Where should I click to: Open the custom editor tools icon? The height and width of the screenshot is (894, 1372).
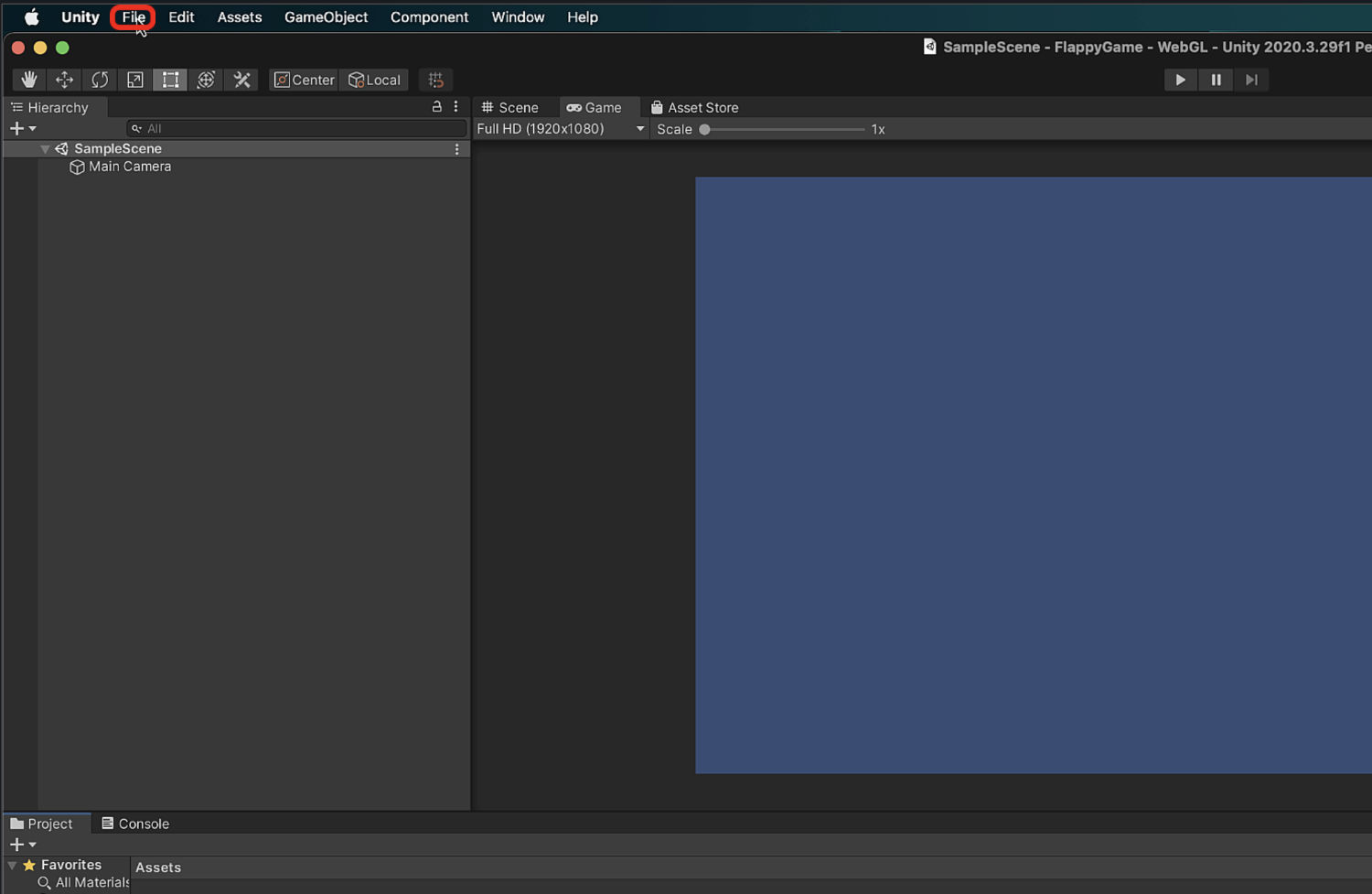tap(241, 80)
